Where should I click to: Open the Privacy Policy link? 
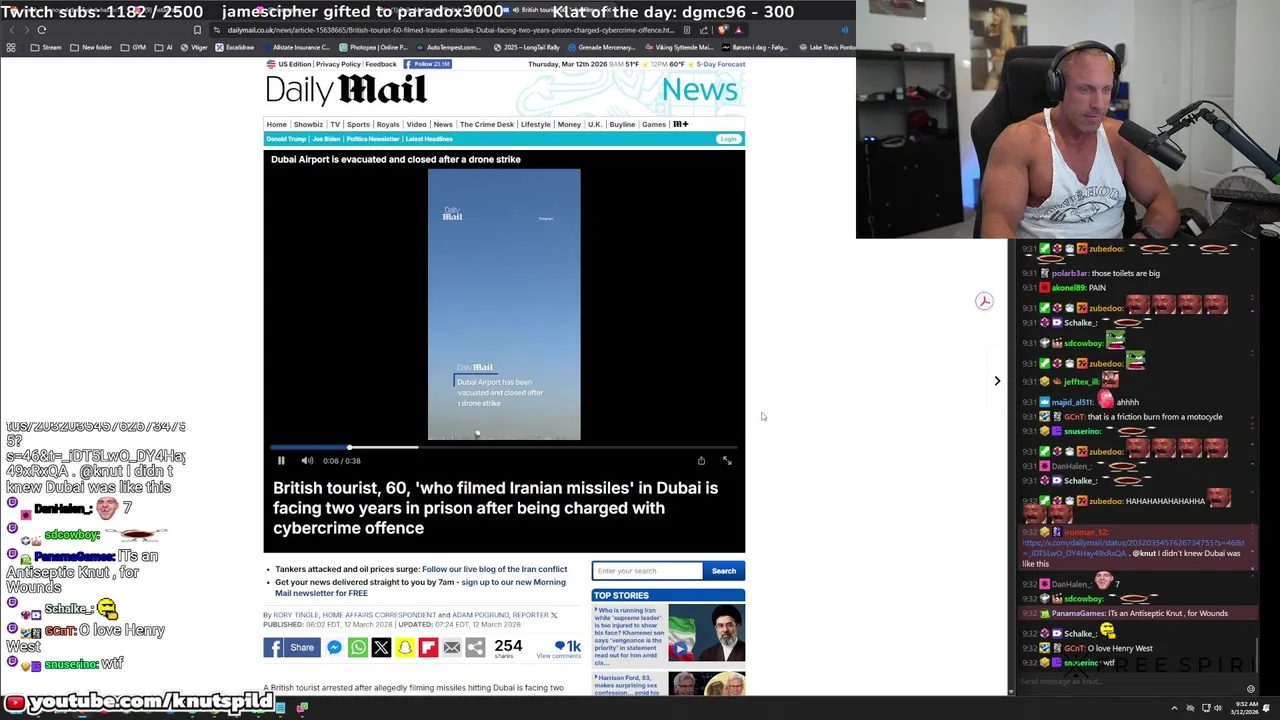click(338, 64)
